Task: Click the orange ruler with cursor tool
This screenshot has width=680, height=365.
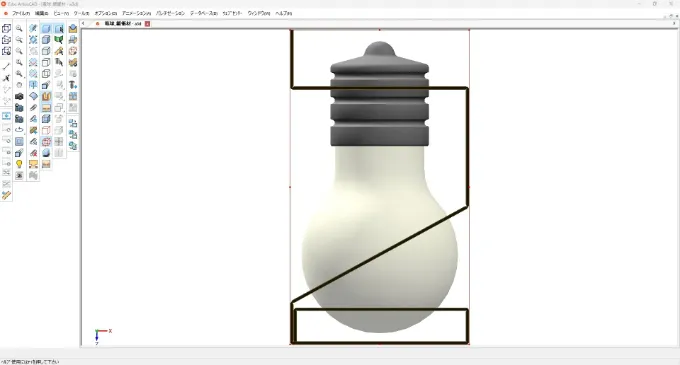Action: (59, 51)
